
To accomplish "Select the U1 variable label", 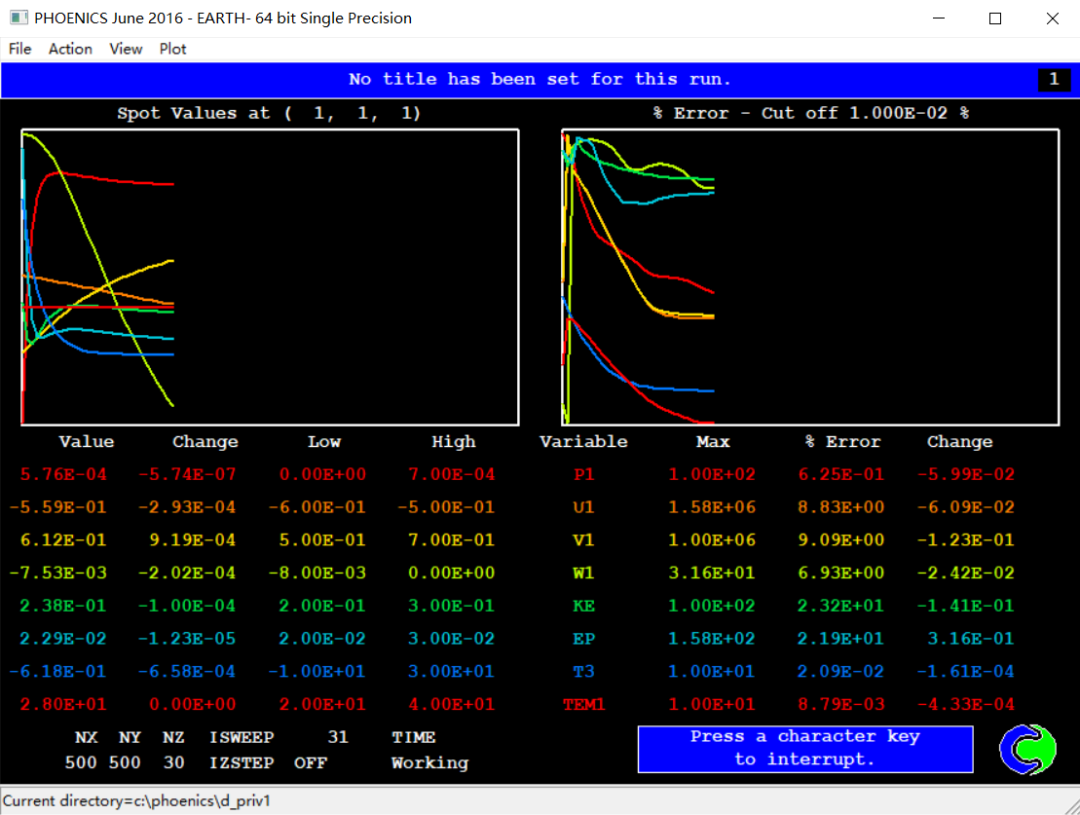I will (x=583, y=508).
